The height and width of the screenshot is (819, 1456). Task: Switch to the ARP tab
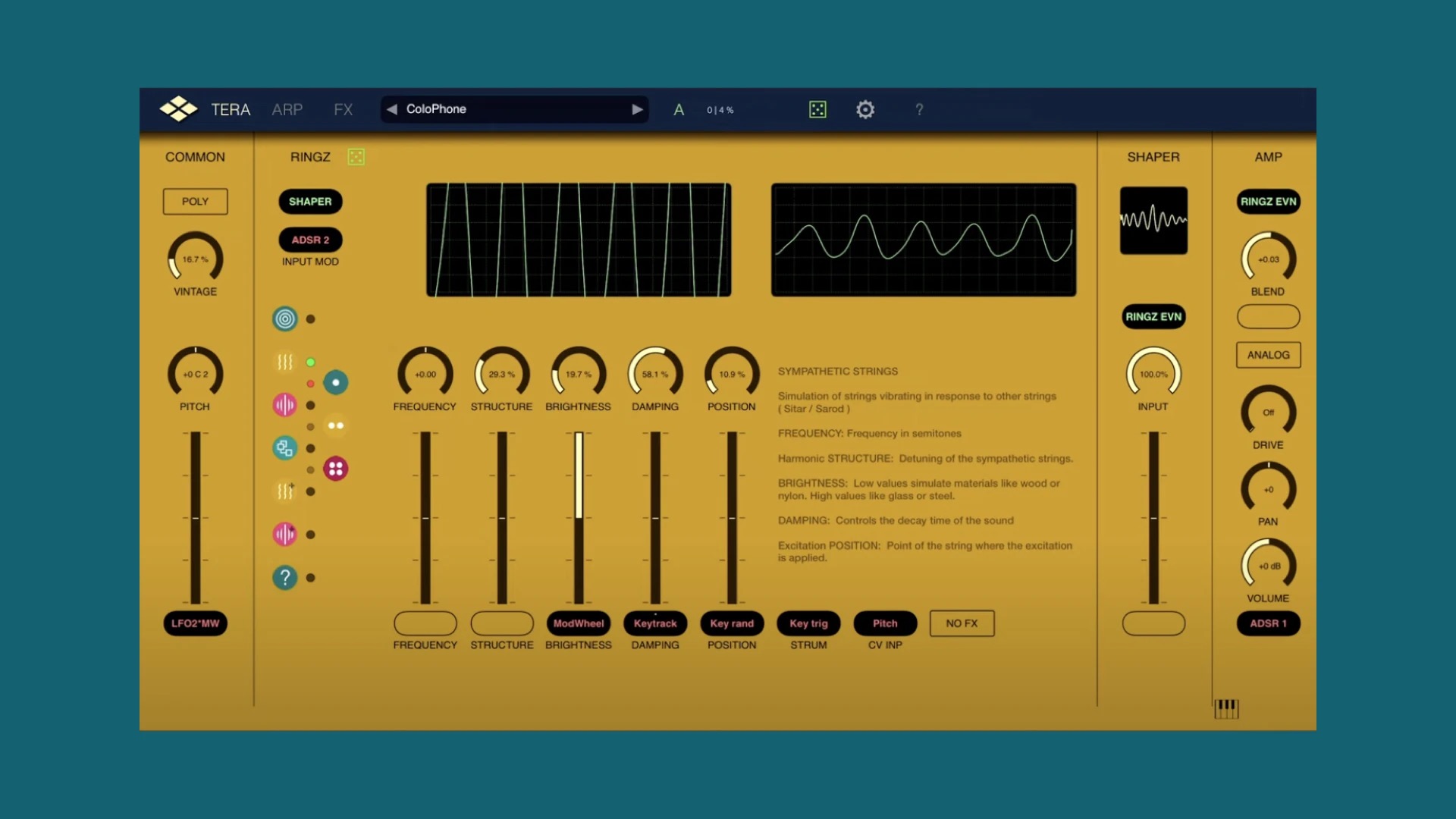[287, 110]
